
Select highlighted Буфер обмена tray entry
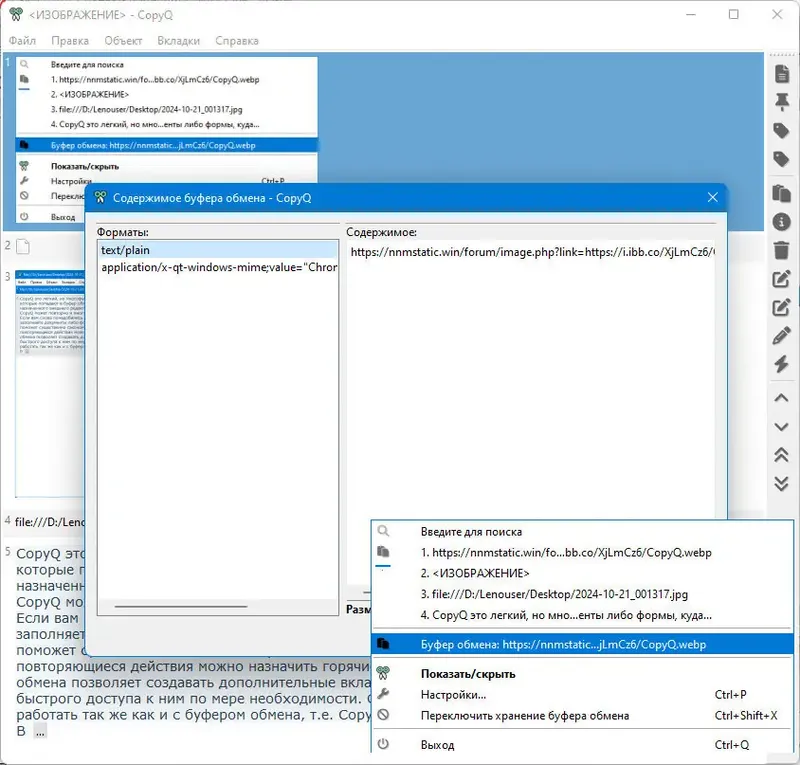tap(582, 644)
